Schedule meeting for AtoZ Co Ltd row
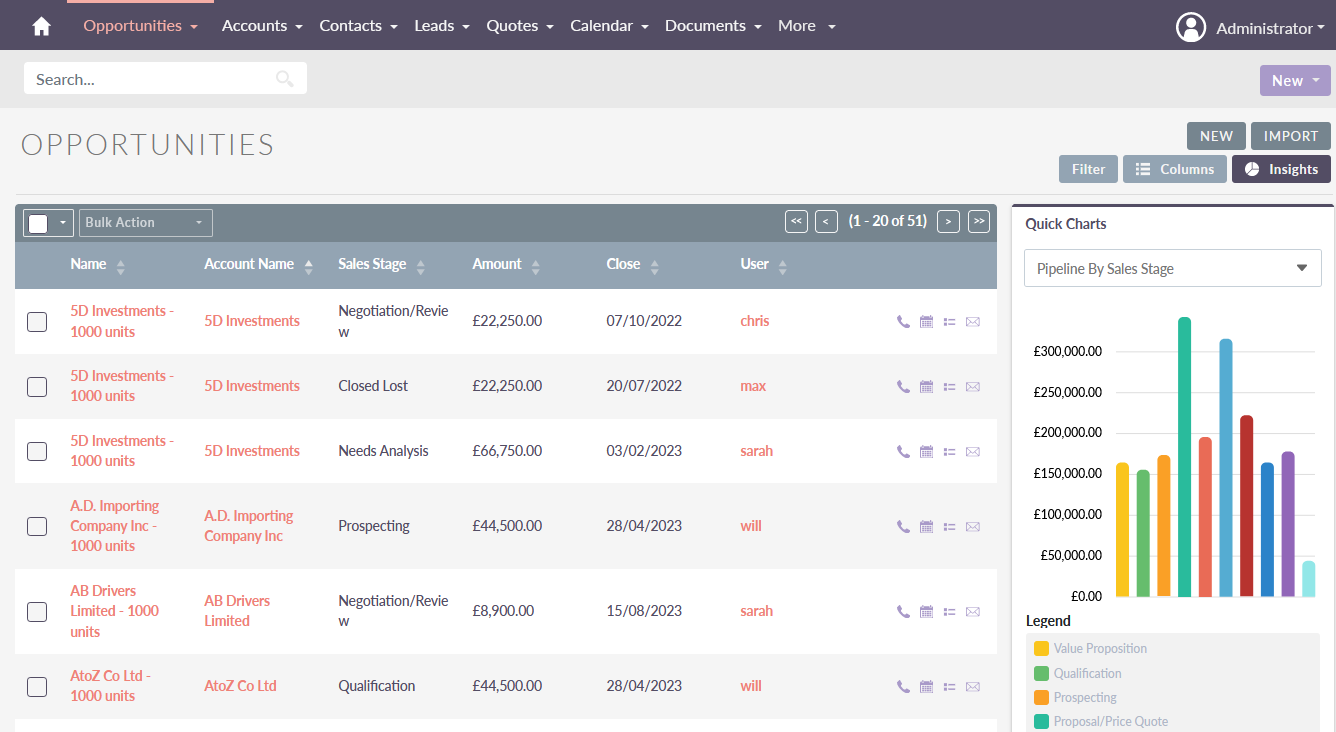This screenshot has width=1336, height=732. [926, 687]
